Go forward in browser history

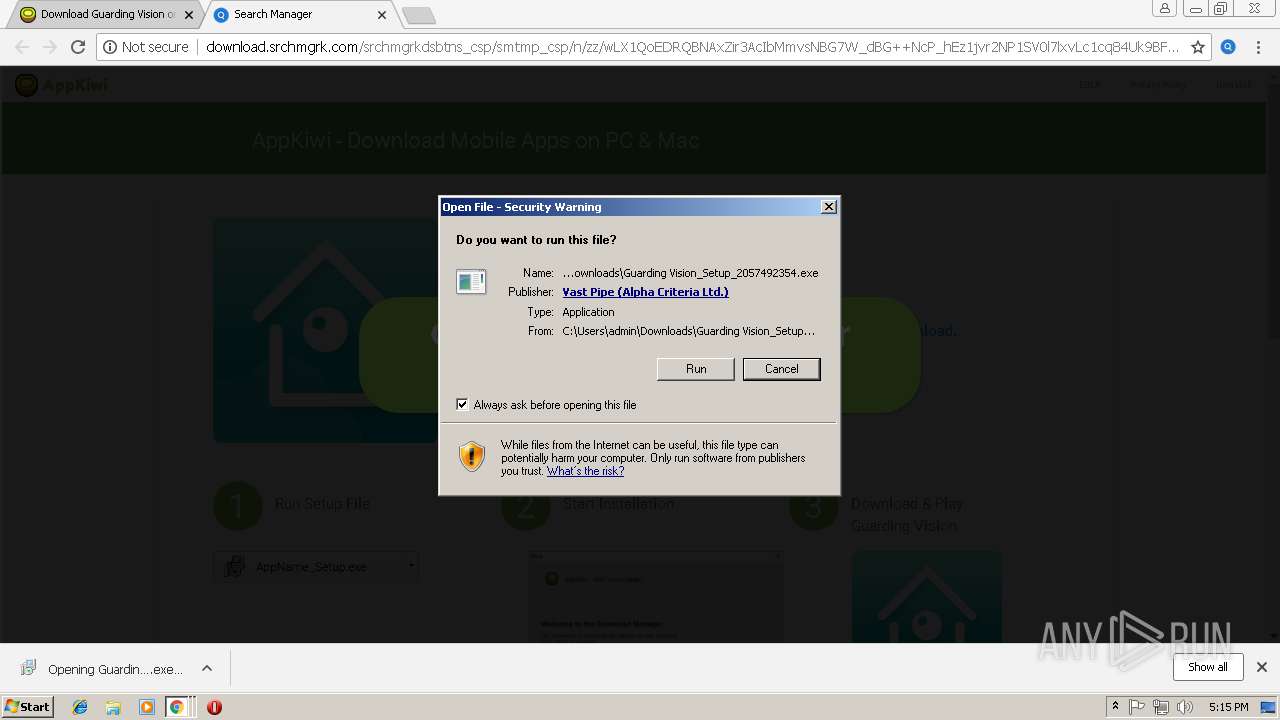(50, 47)
